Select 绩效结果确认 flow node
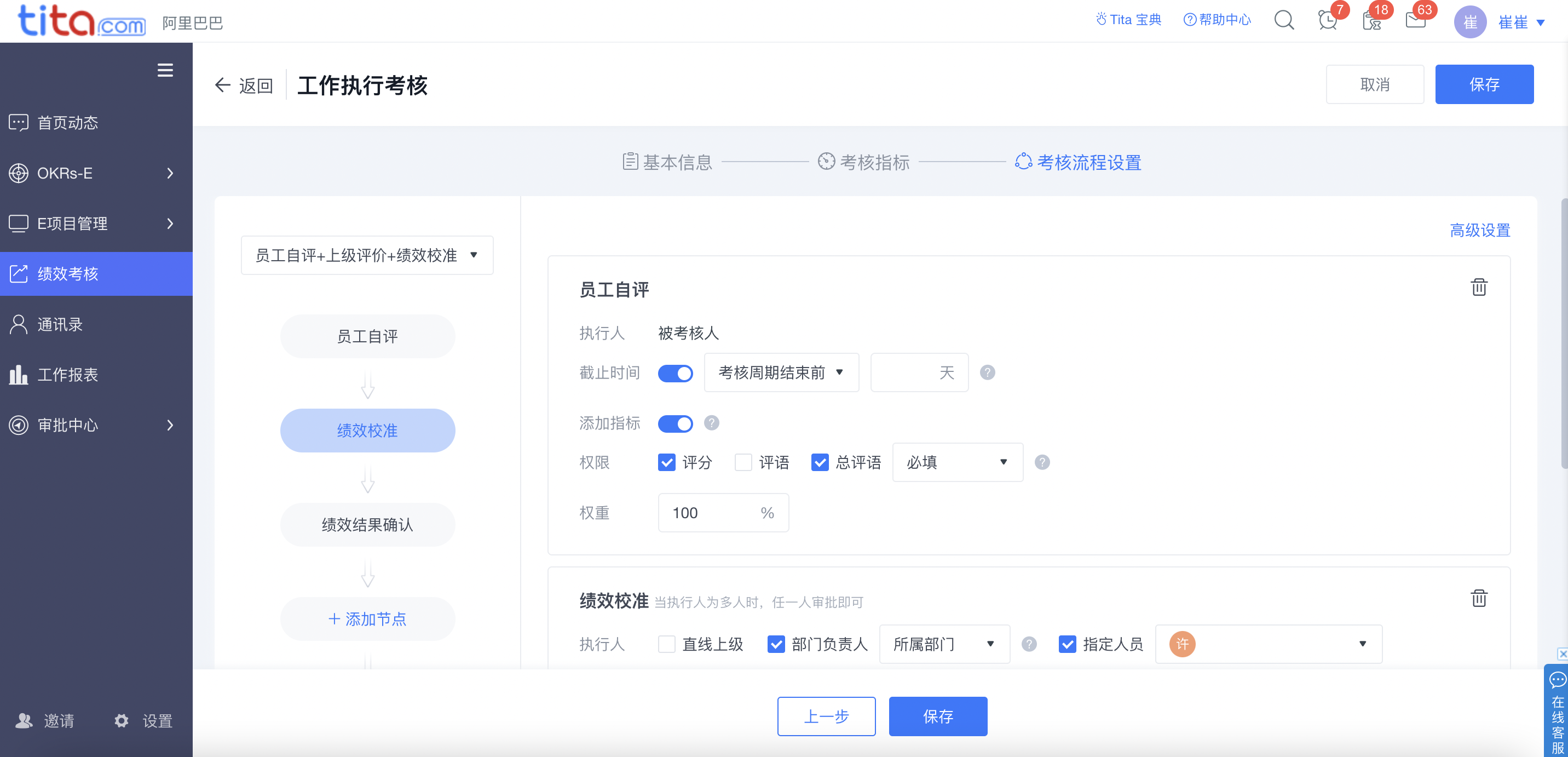This screenshot has height=757, width=1568. (367, 524)
